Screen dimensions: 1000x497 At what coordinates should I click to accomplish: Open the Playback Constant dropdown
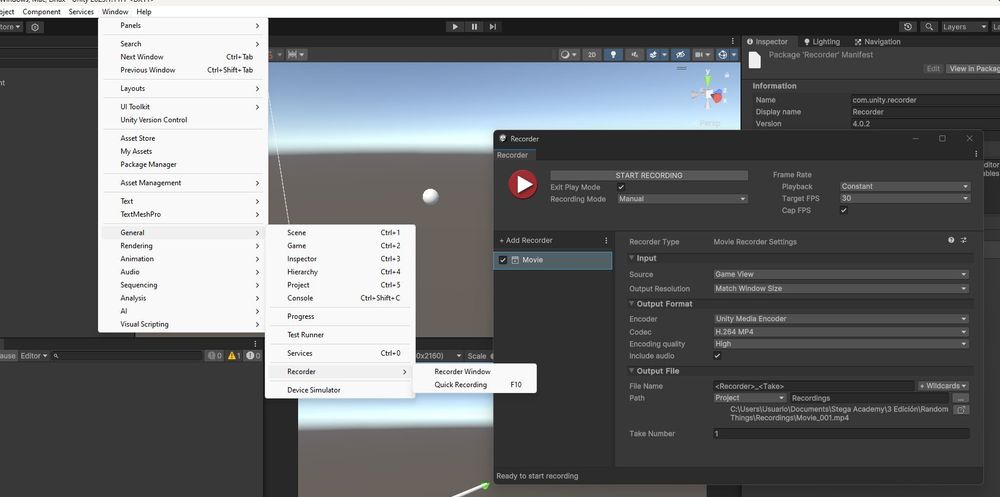(904, 186)
